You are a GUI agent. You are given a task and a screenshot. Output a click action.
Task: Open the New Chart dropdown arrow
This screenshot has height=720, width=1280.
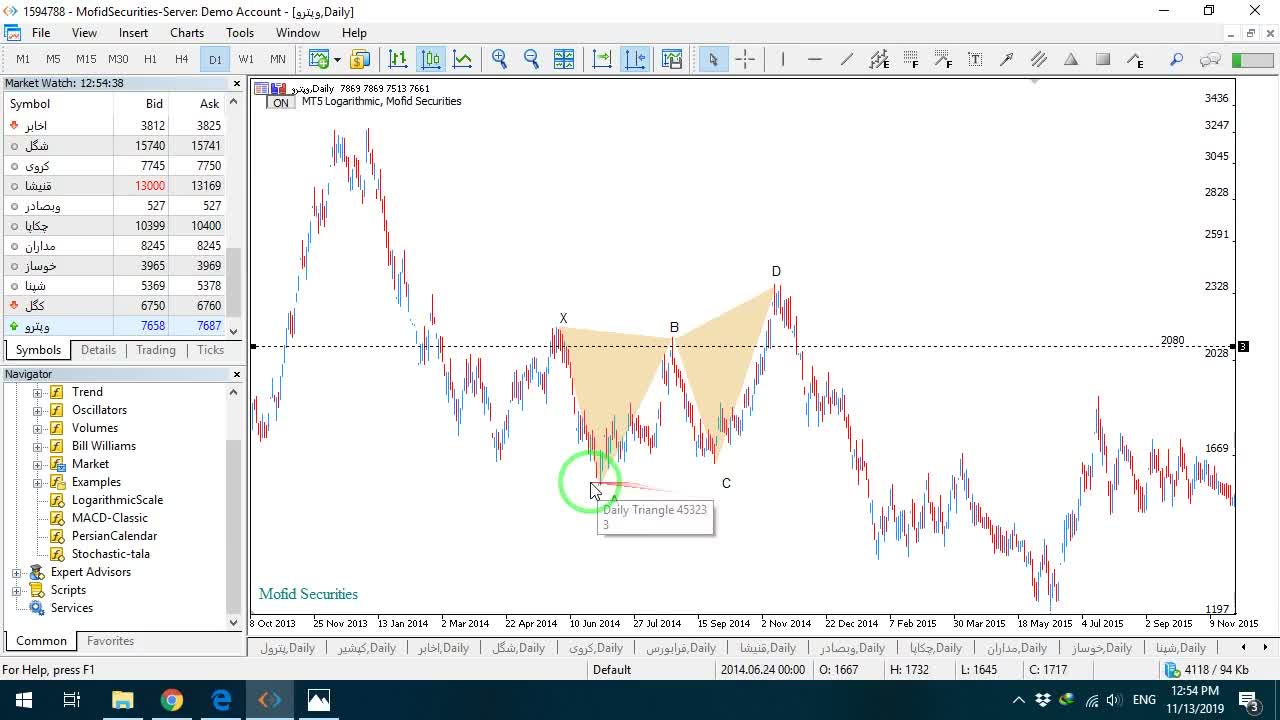click(x=337, y=59)
